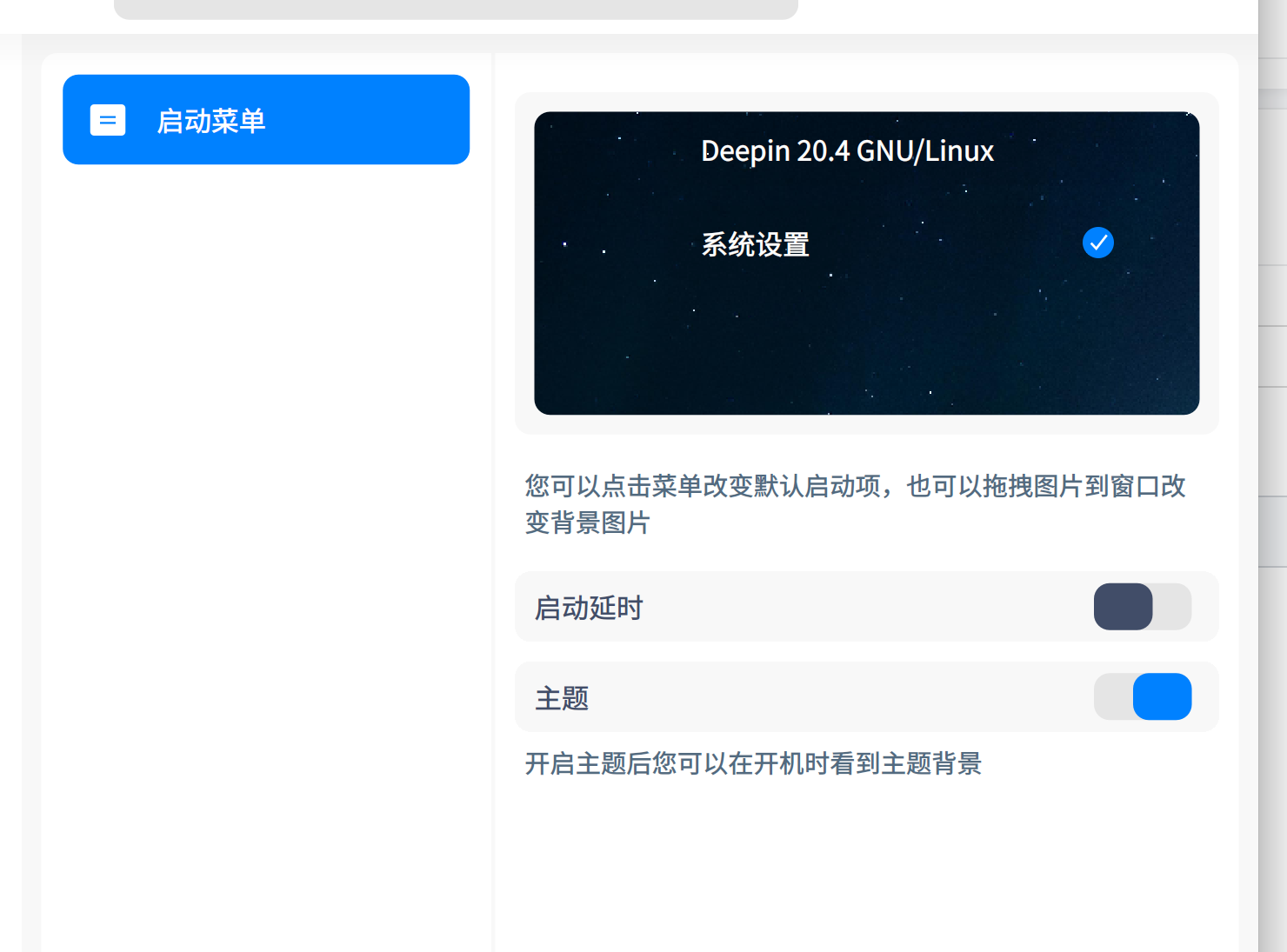Choose the Deepin 20.4 GNU/Linux boot entry
The height and width of the screenshot is (952, 1287).
click(x=847, y=151)
